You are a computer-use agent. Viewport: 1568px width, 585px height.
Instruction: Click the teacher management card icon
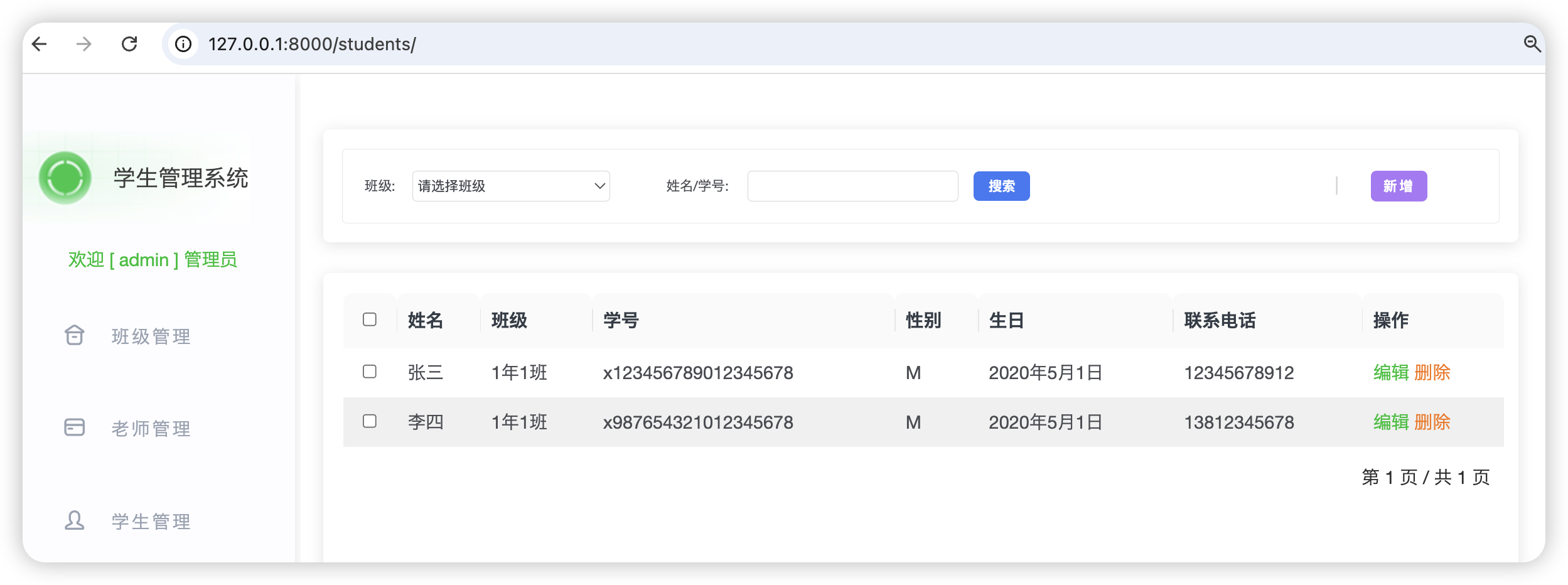[75, 427]
